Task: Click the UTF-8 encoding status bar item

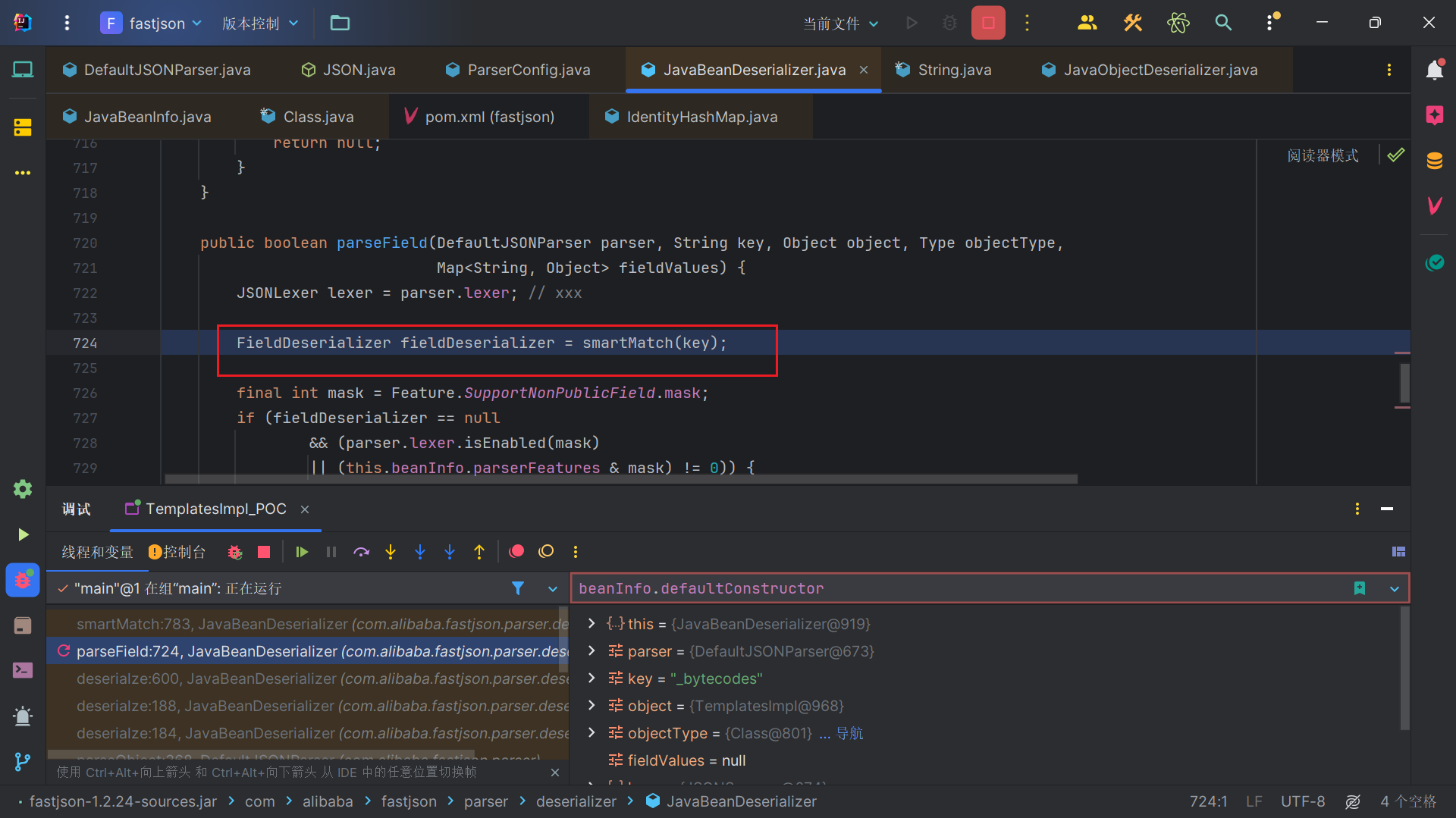Action: coord(1303,801)
